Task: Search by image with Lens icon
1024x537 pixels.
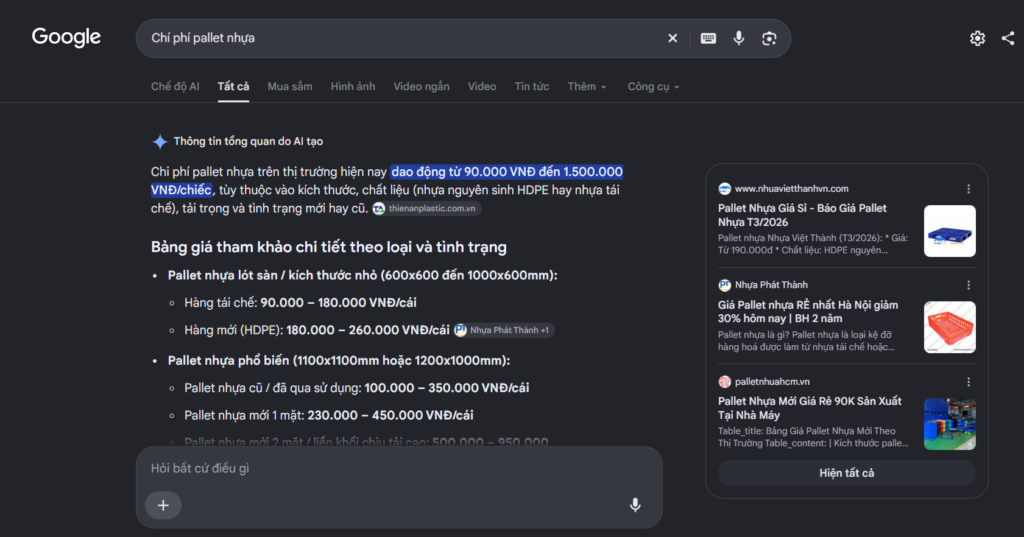Action: point(769,39)
